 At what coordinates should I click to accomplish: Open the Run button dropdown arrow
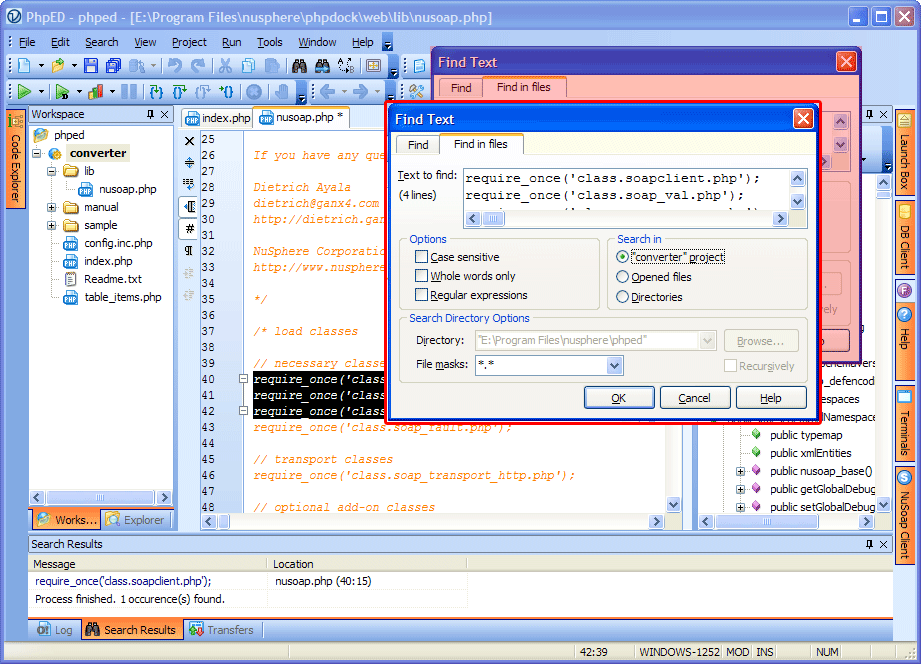(x=41, y=91)
